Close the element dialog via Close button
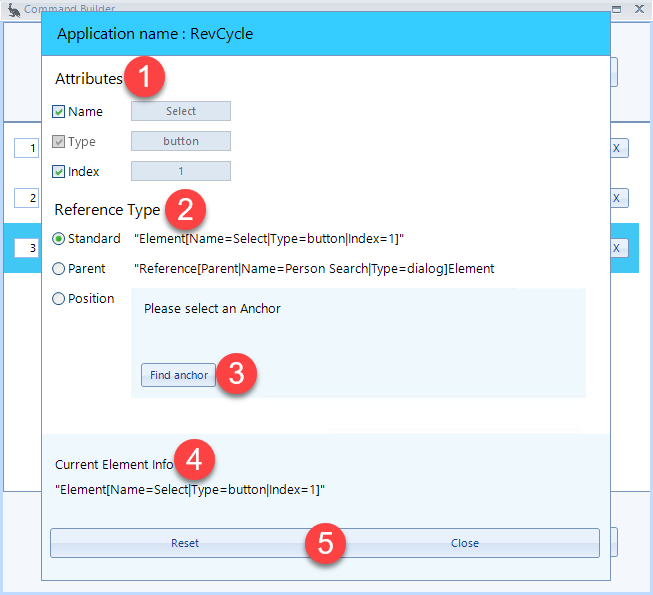Image resolution: width=653 pixels, height=595 pixels. tap(465, 543)
